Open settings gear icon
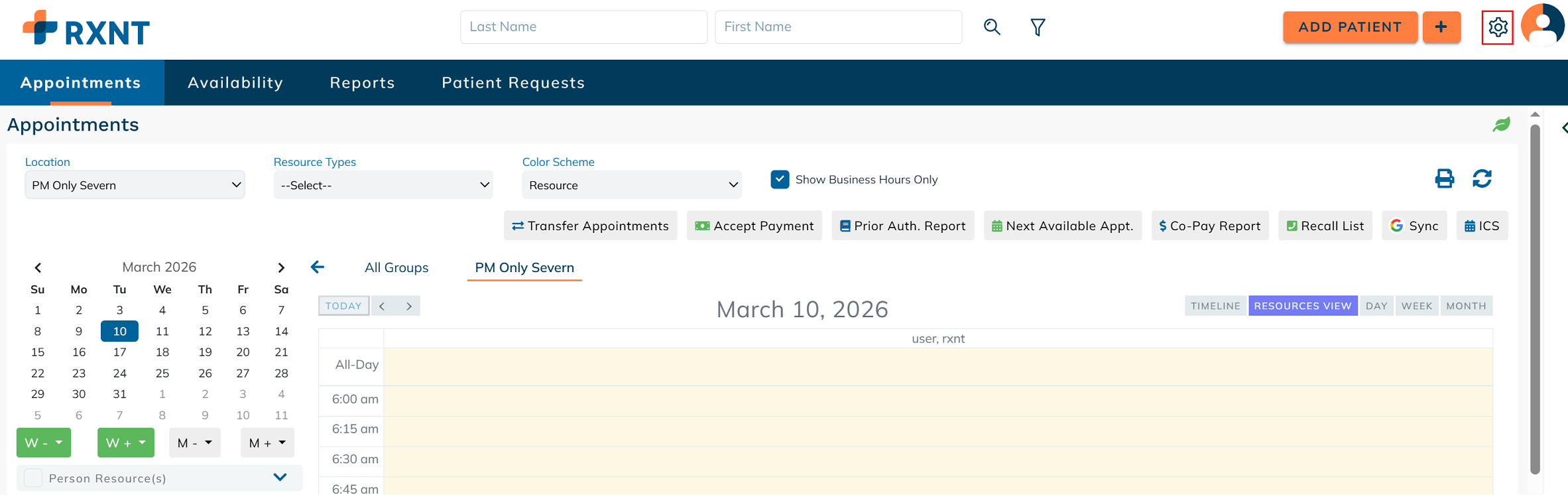Image resolution: width=1568 pixels, height=497 pixels. pyautogui.click(x=1497, y=27)
